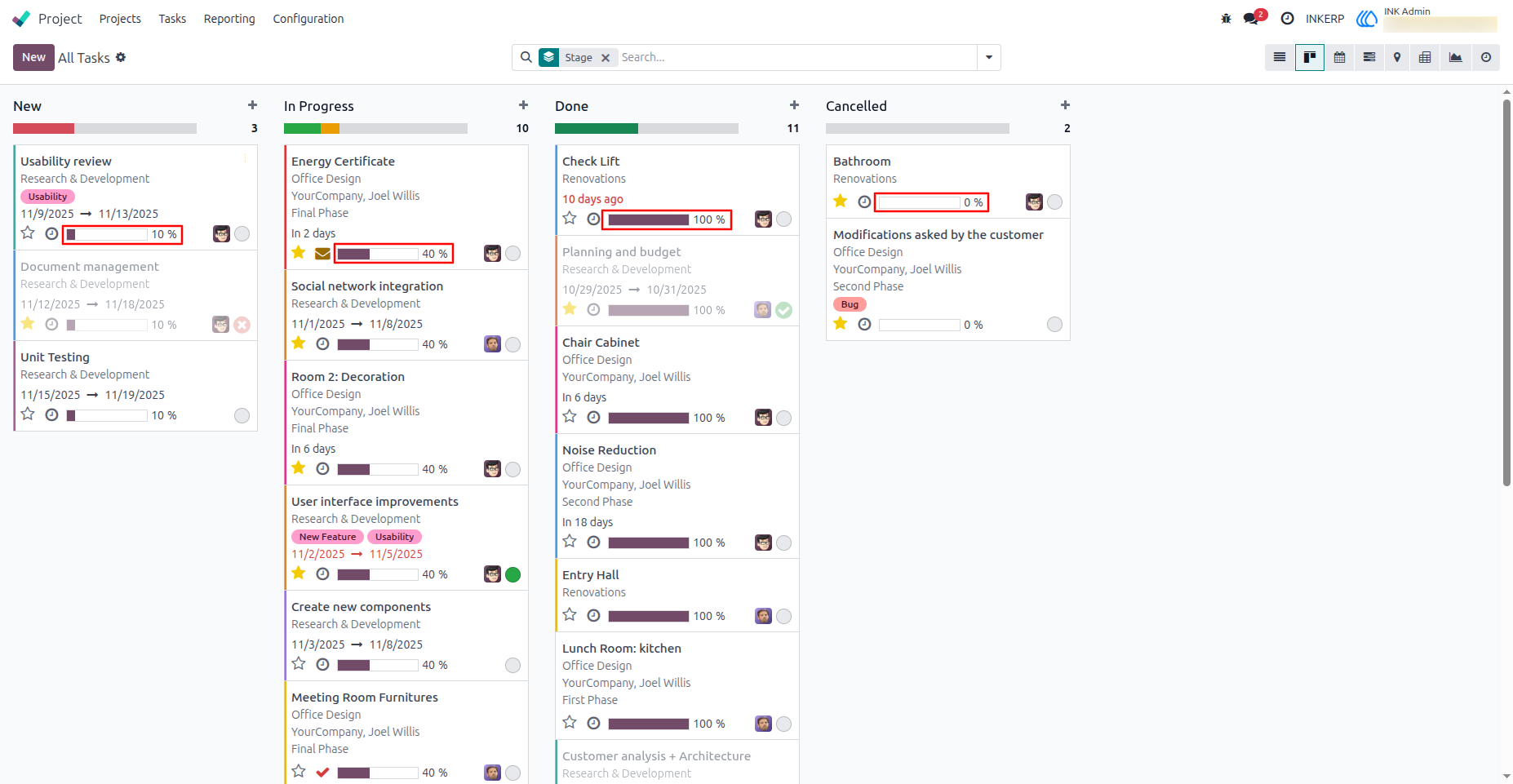Screen dimensions: 1513x784
Task: Open the checkmark activity on Meeting Room Furnitures
Action: [x=322, y=773]
